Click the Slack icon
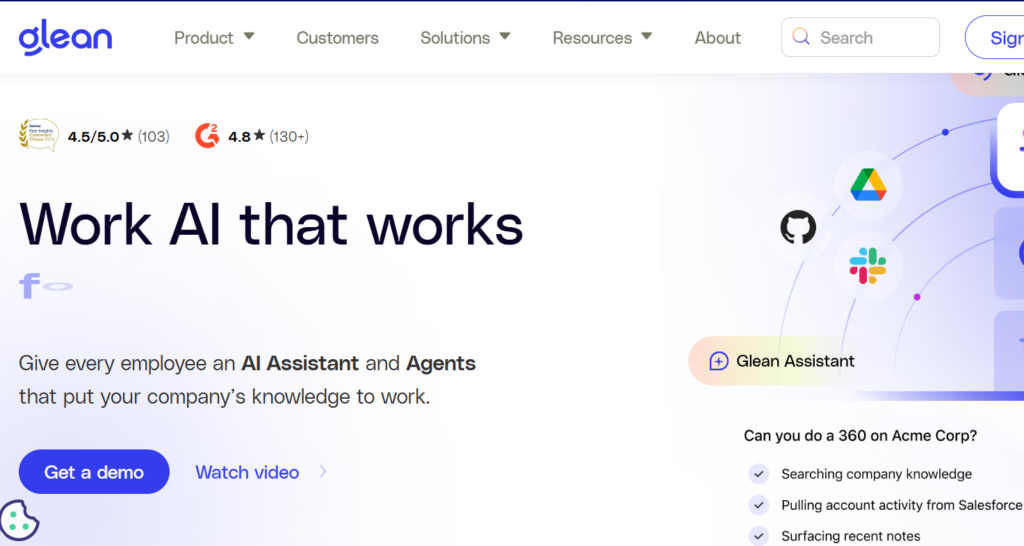Screen dimensions: 1024x546 tap(868, 266)
